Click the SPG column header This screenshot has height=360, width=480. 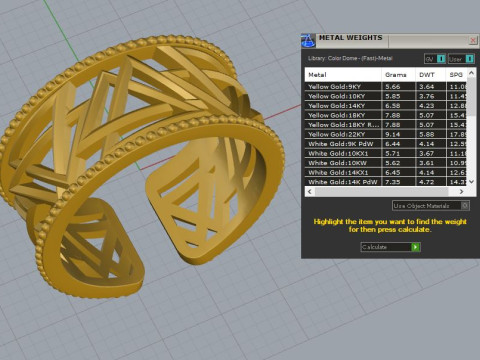[456, 75]
